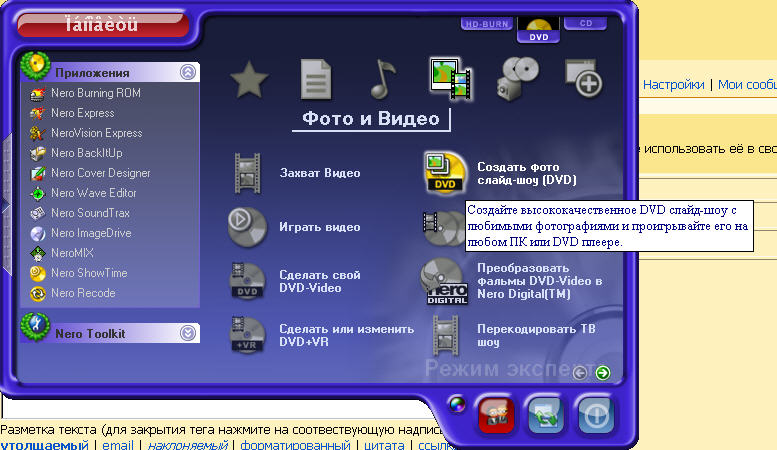Click the Настройки link
The height and width of the screenshot is (450, 777).
(673, 86)
